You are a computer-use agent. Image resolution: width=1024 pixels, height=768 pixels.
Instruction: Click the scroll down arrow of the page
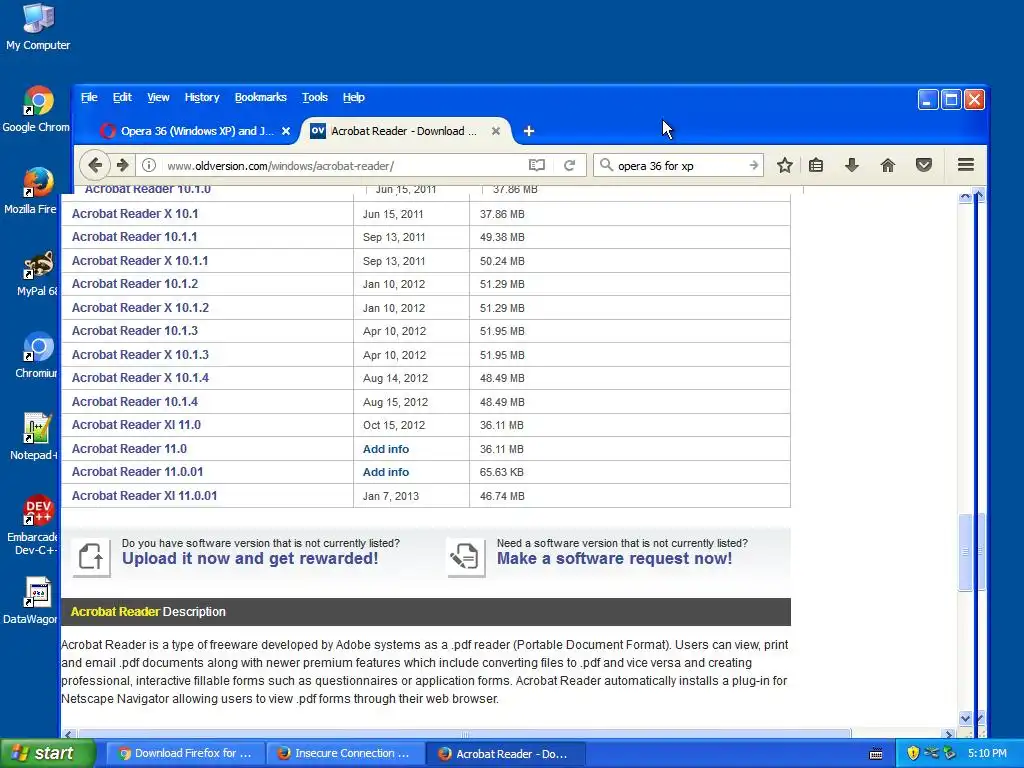point(965,718)
